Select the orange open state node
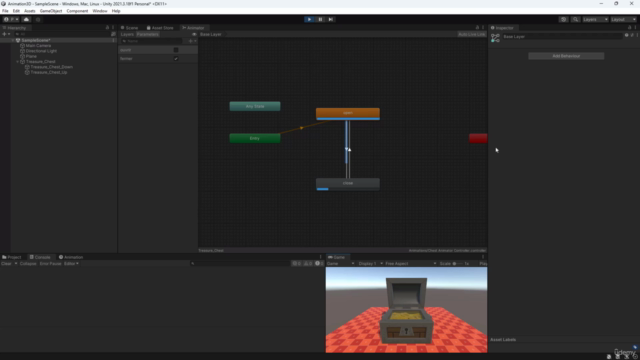640x360 pixels. coord(348,113)
